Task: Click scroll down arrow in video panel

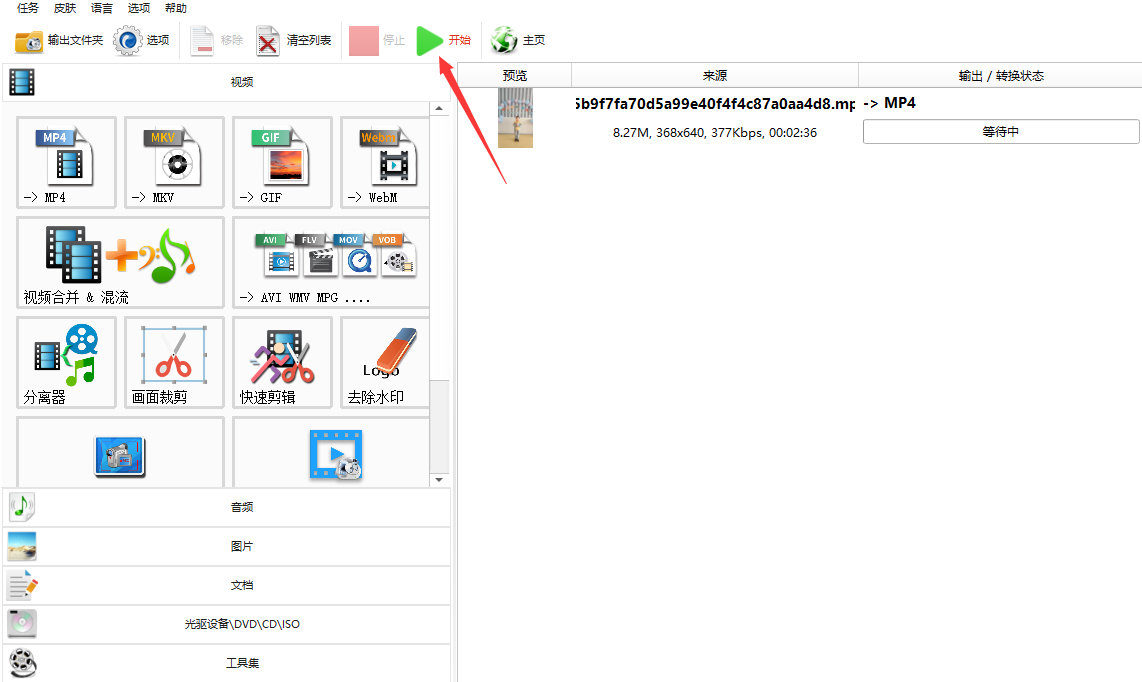Action: (439, 479)
